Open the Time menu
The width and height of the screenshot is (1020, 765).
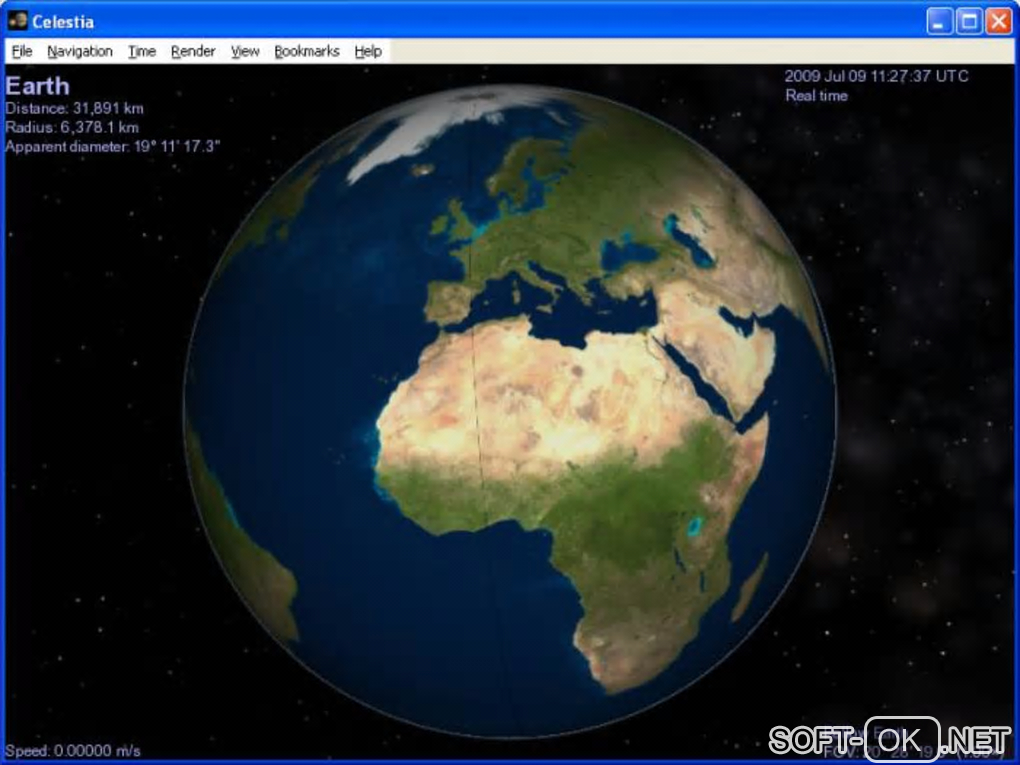point(142,51)
